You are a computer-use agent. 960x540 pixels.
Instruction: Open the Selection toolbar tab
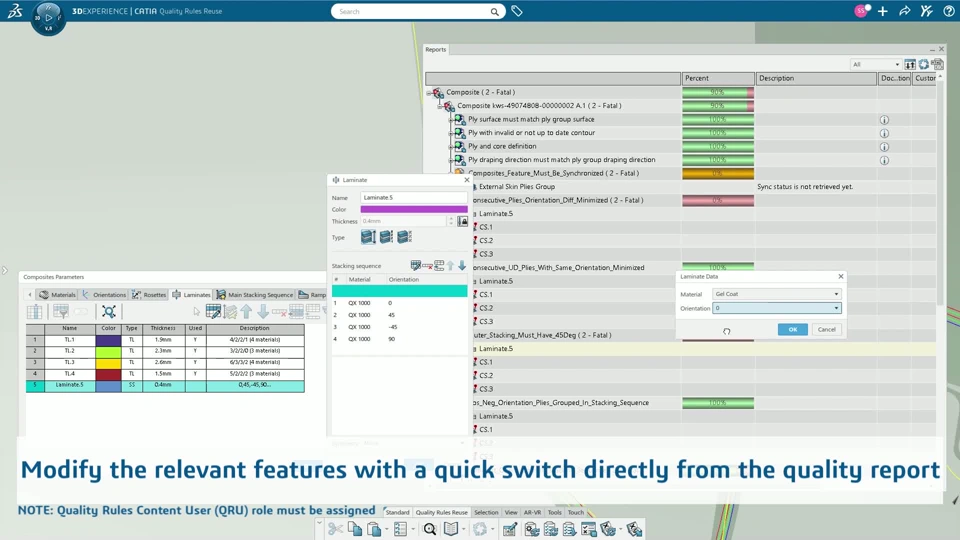point(486,512)
